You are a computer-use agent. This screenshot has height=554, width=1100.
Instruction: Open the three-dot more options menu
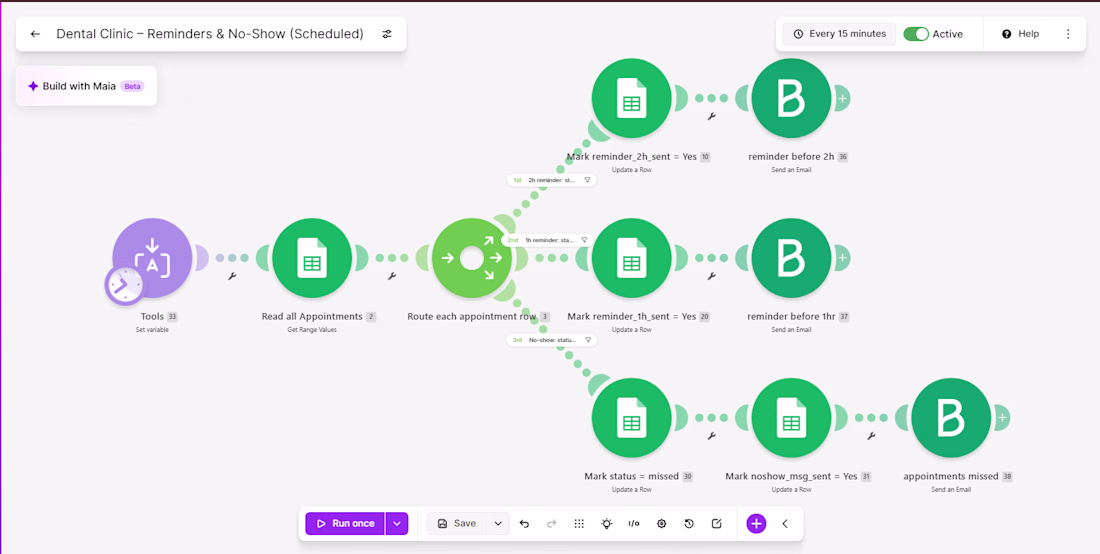pos(1068,34)
